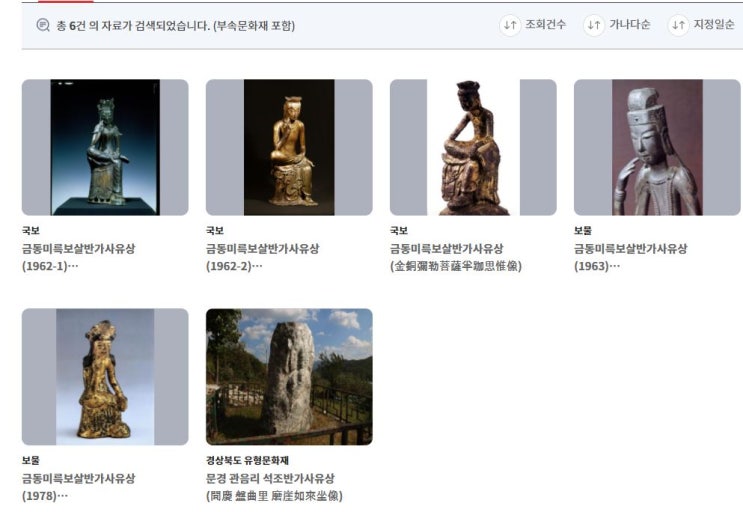The width and height of the screenshot is (743, 512).
Task: Open the 1962-2 golden statue thumbnail
Action: coord(289,147)
